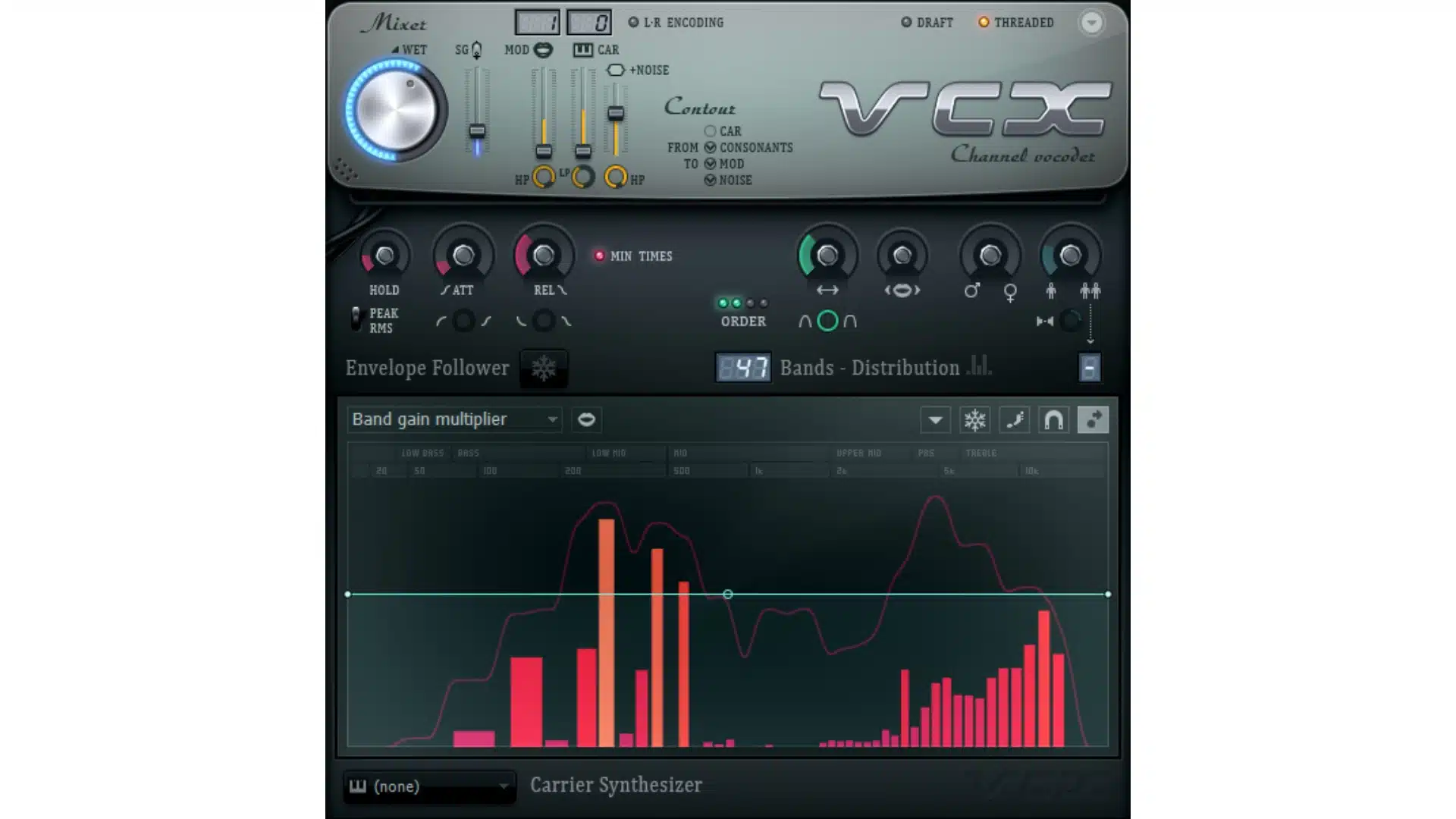Click the formant shift lips icon

(902, 290)
